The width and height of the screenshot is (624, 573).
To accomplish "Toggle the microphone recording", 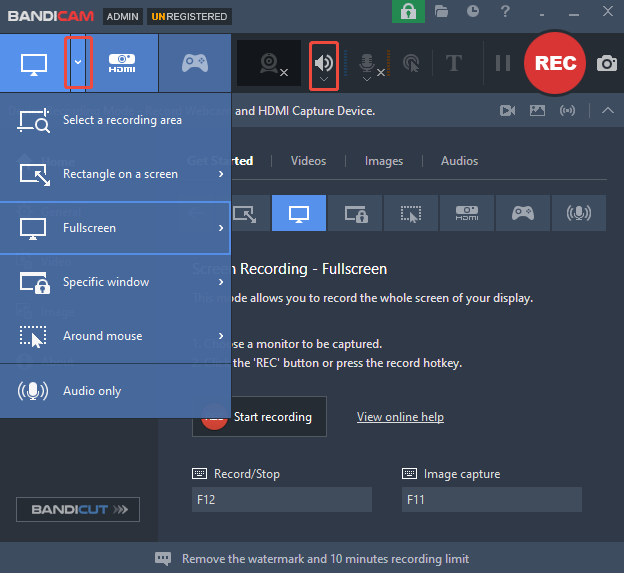I will (x=367, y=62).
